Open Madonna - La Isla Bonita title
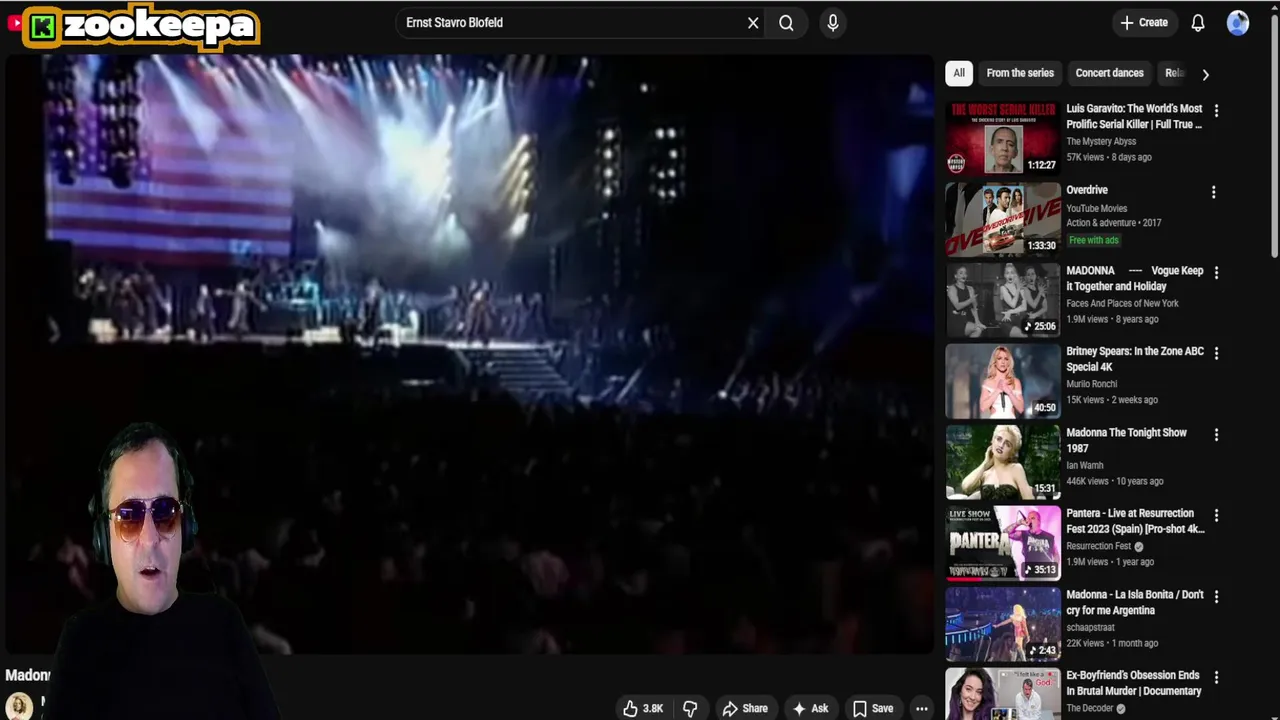The width and height of the screenshot is (1280, 720). coord(1135,602)
